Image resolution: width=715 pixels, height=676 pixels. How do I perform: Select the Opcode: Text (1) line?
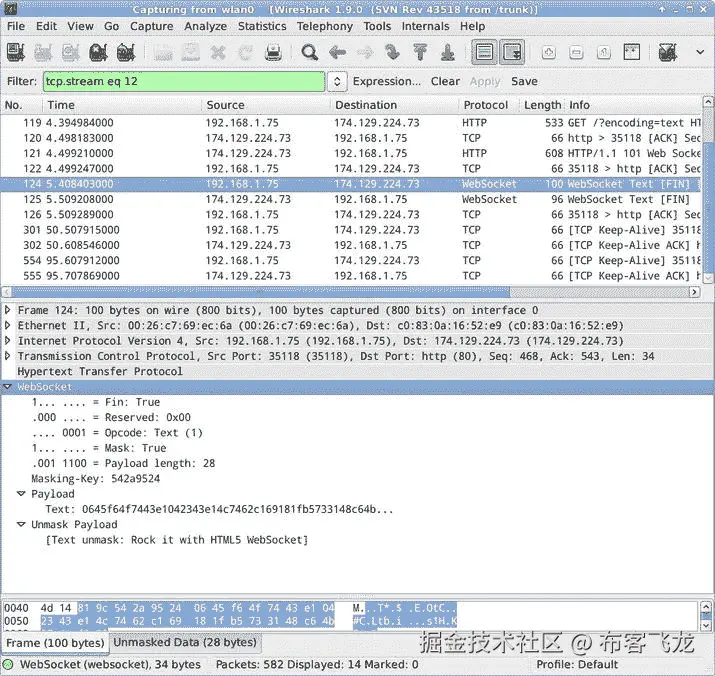[x=117, y=432]
